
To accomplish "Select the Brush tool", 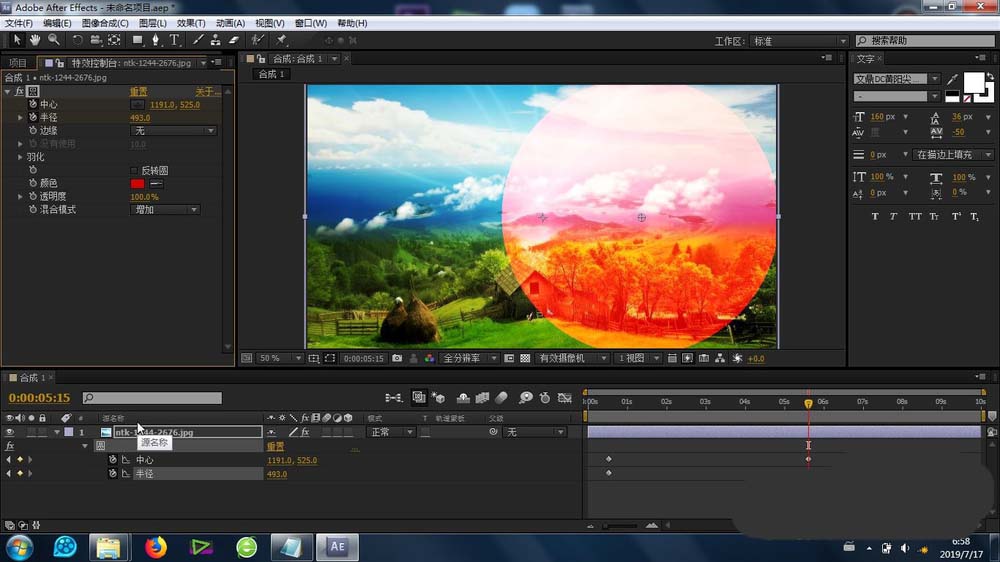I will (198, 40).
